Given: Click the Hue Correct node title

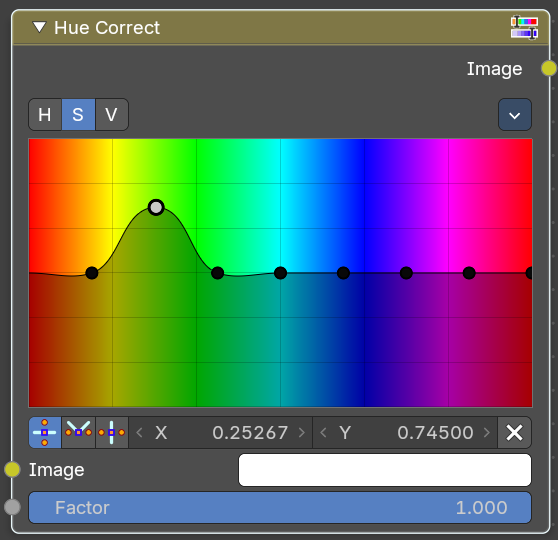Looking at the screenshot, I should point(107,28).
